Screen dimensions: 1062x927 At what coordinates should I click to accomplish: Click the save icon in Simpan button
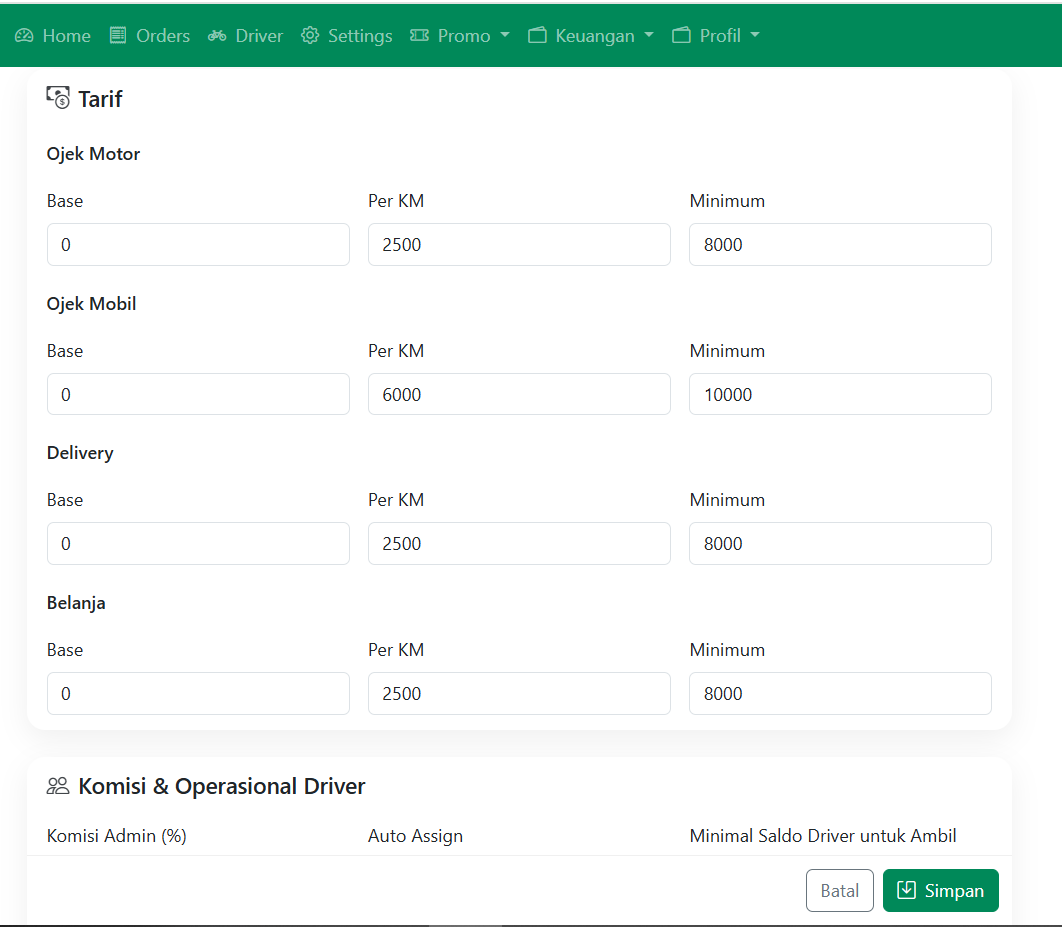coord(906,890)
